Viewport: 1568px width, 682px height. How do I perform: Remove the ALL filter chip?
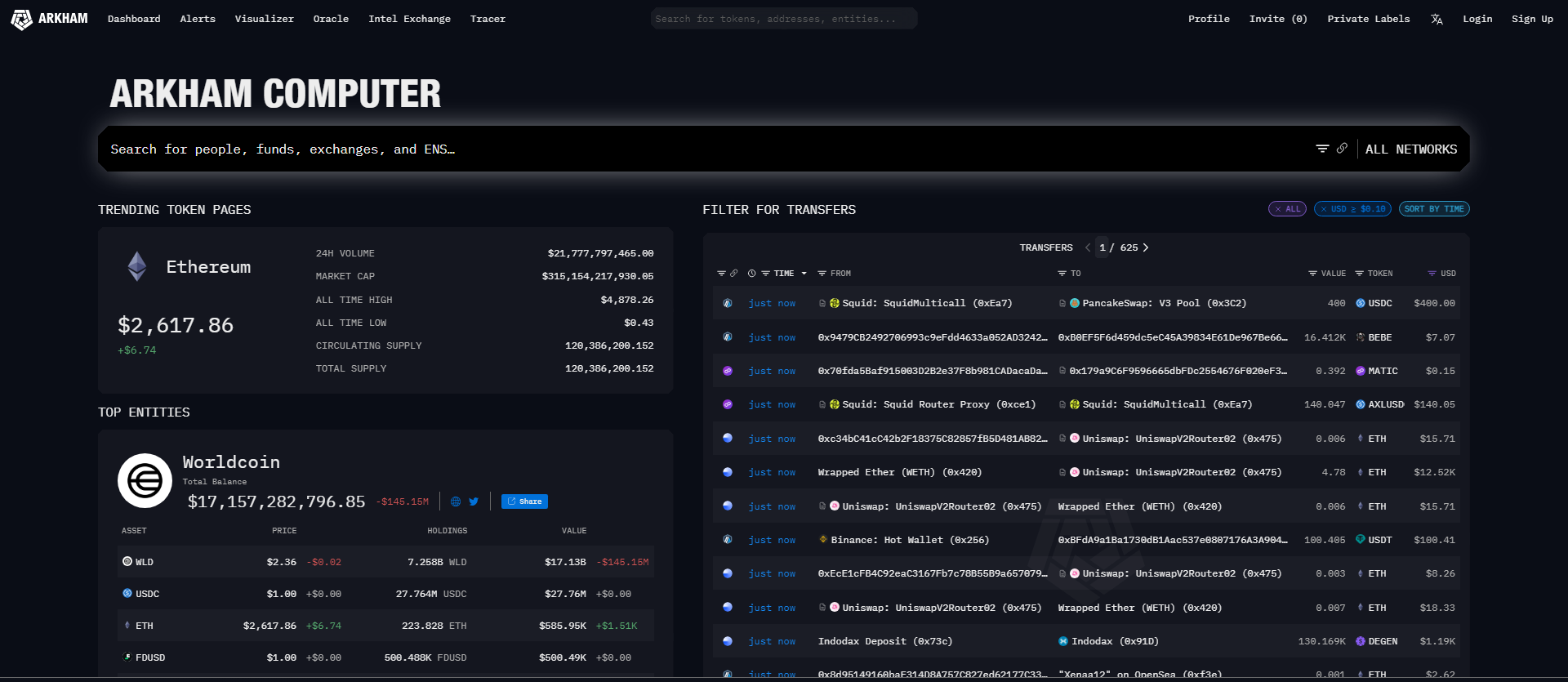pyautogui.click(x=1278, y=209)
